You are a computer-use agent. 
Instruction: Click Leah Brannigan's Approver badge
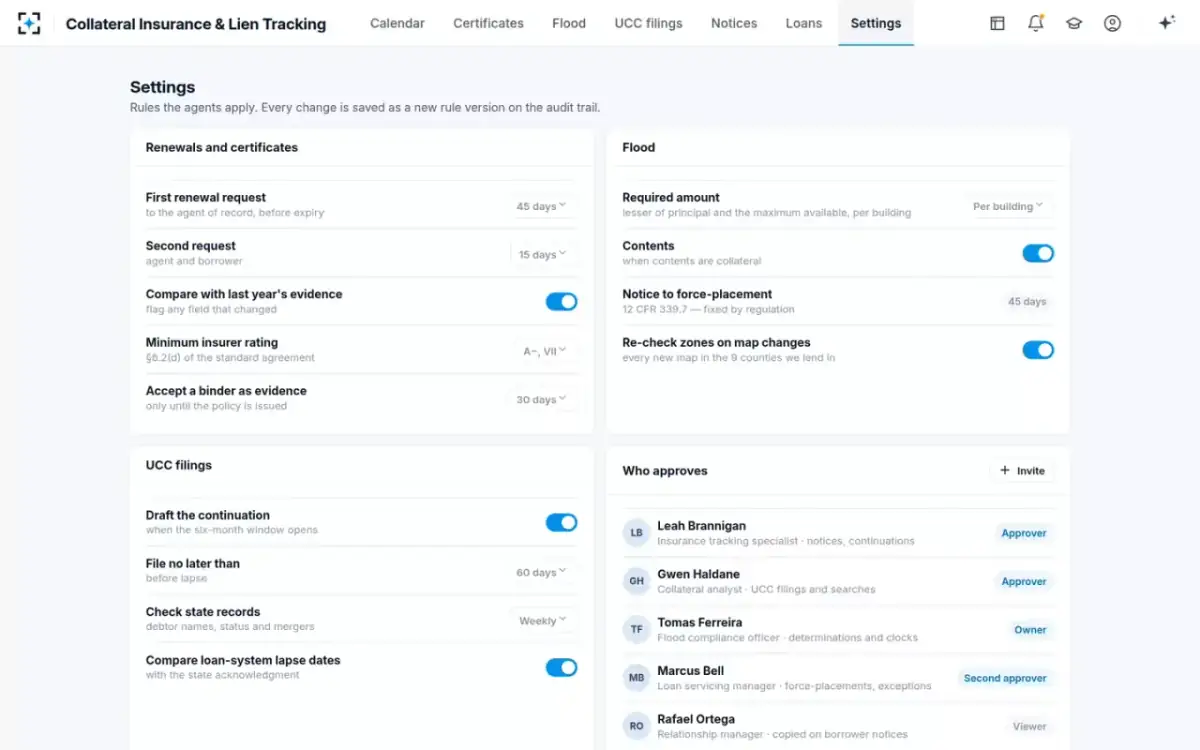(1024, 533)
